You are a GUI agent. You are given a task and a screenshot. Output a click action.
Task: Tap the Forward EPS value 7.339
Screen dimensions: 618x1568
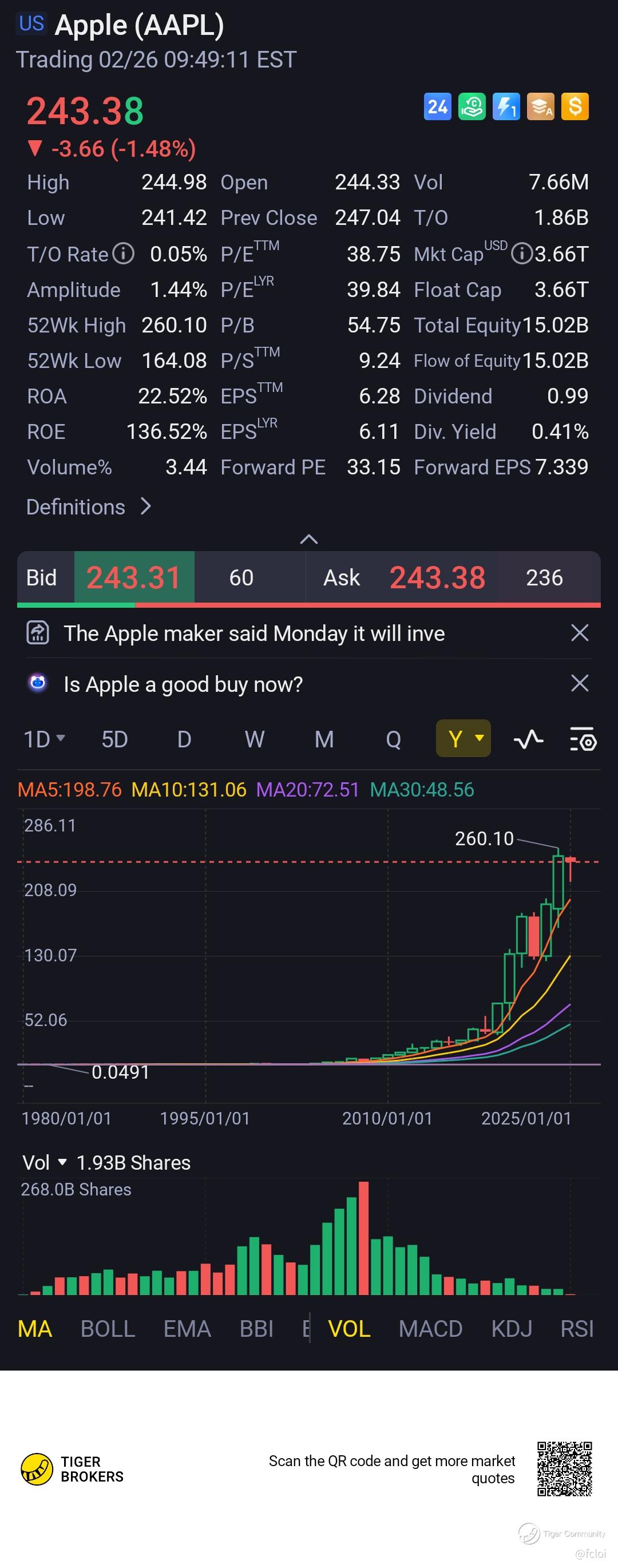561,467
